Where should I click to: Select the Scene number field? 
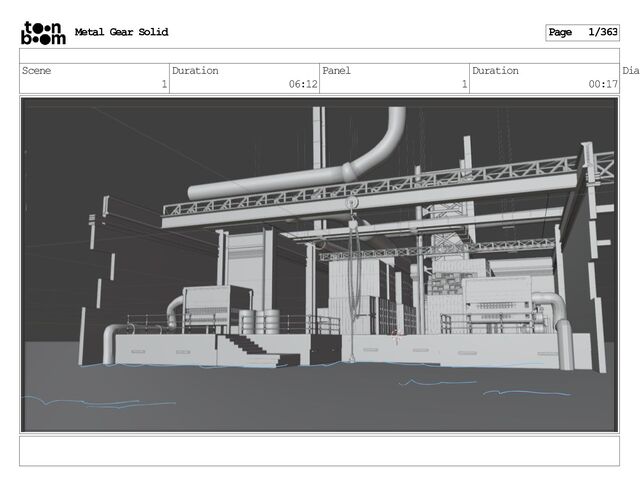pyautogui.click(x=94, y=78)
